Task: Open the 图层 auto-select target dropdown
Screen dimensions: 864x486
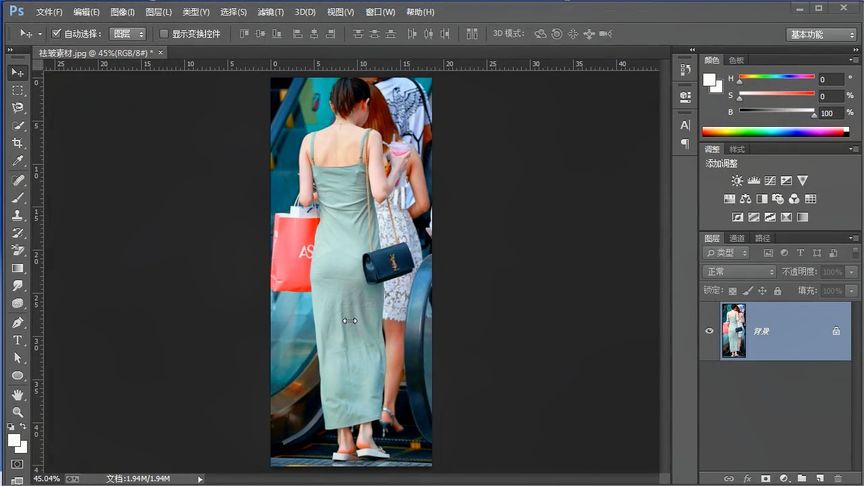Action: point(127,34)
